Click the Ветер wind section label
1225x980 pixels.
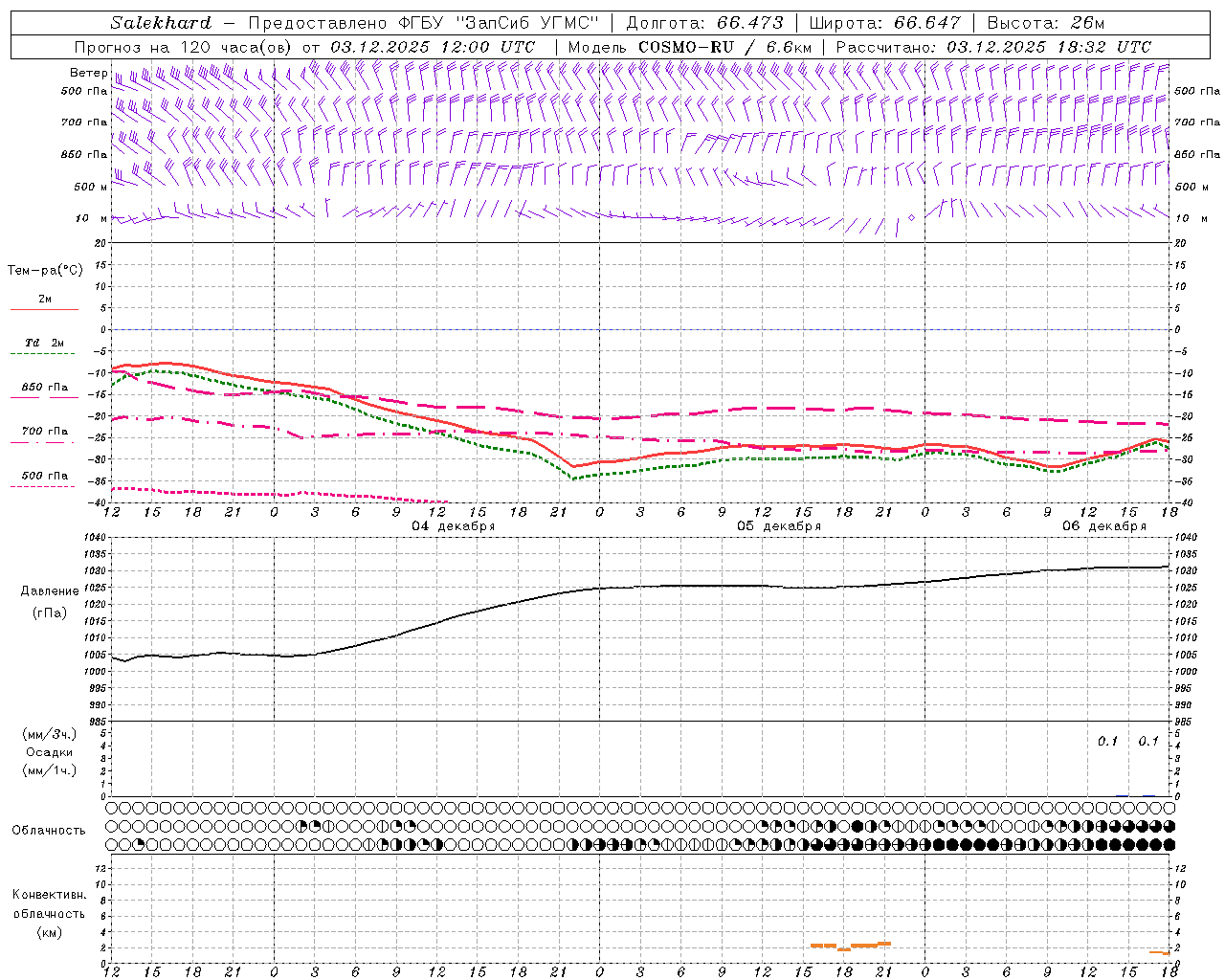tap(88, 73)
